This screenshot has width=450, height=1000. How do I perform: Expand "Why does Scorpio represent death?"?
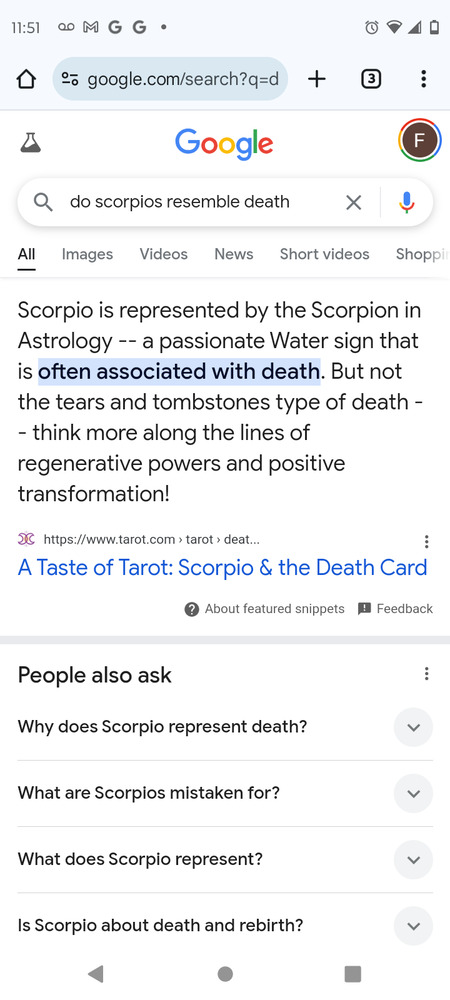pos(225,727)
